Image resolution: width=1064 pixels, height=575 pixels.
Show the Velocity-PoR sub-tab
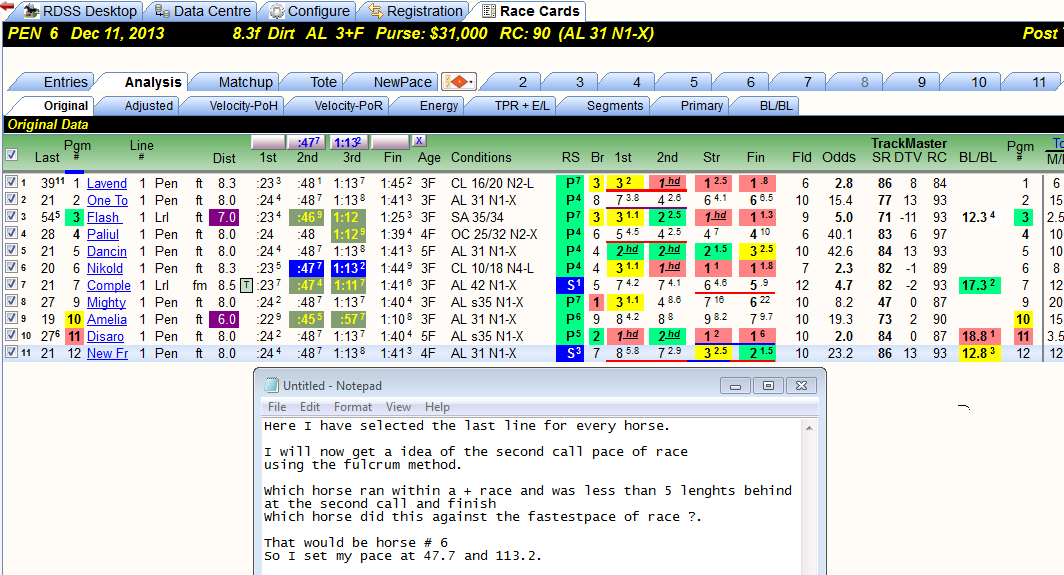[x=348, y=106]
